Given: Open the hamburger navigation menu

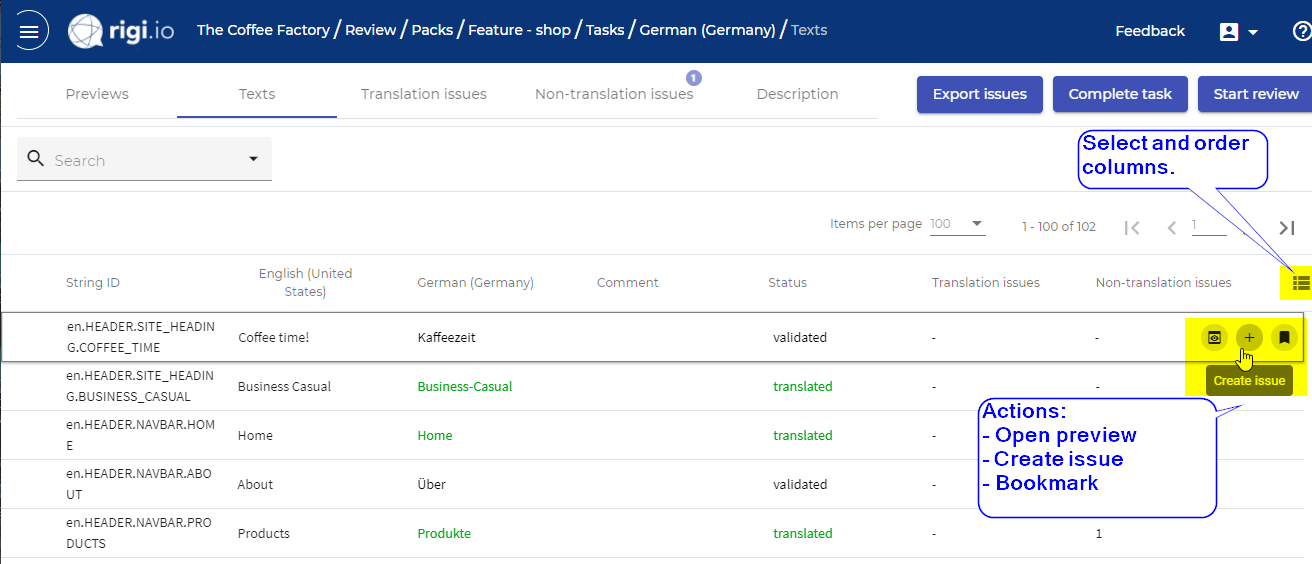Looking at the screenshot, I should coord(30,31).
